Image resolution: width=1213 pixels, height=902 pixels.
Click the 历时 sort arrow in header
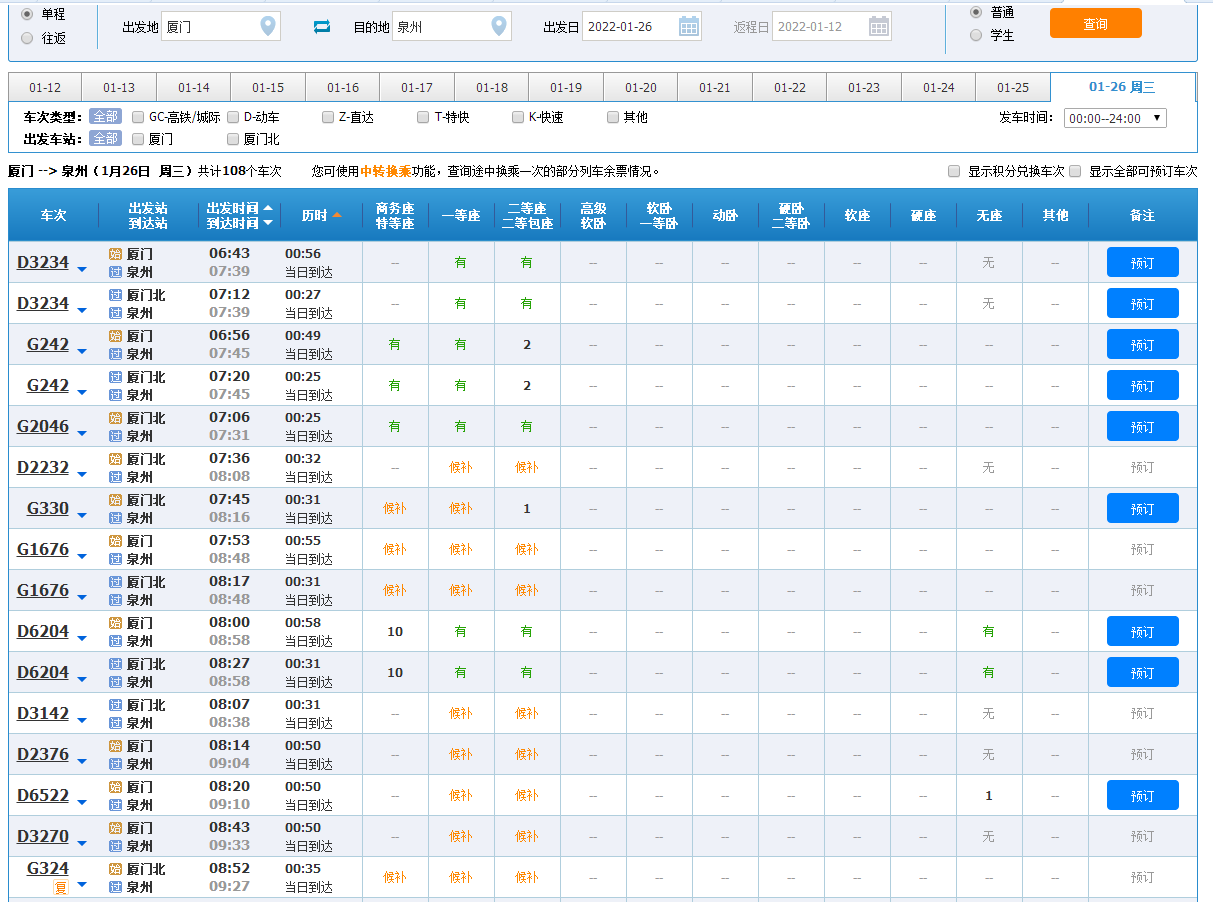[337, 215]
